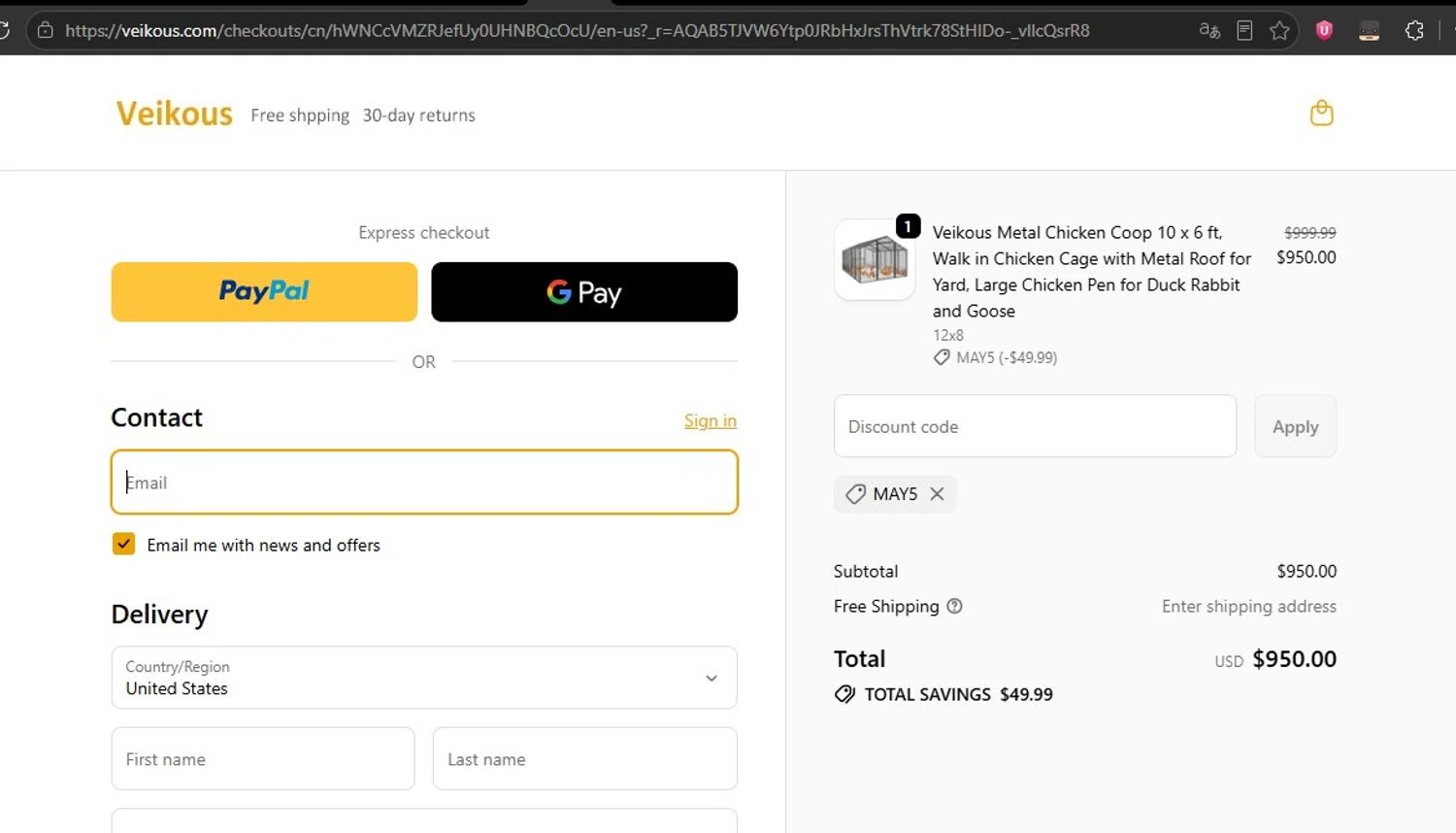Open the extension icon left of puzzle piece
The image size is (1456, 833).
(x=1369, y=31)
